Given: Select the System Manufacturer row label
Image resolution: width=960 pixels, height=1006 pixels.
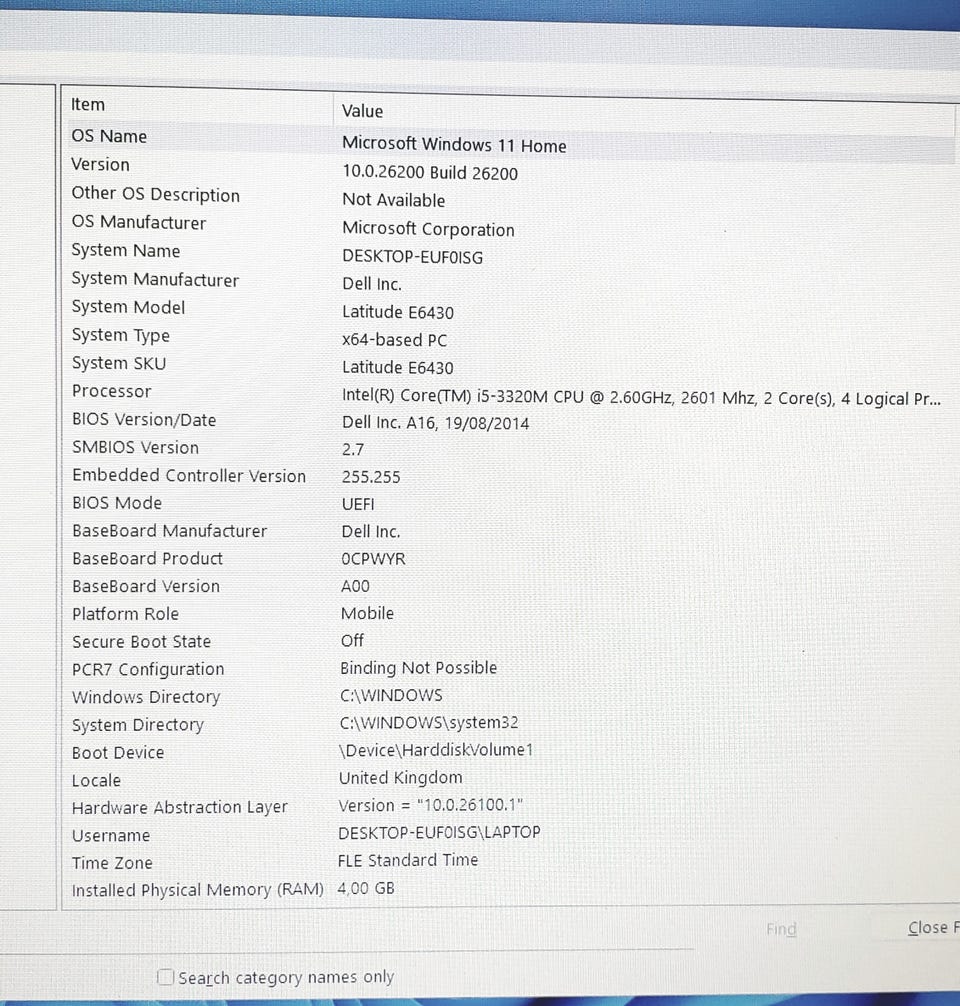Looking at the screenshot, I should [155, 280].
